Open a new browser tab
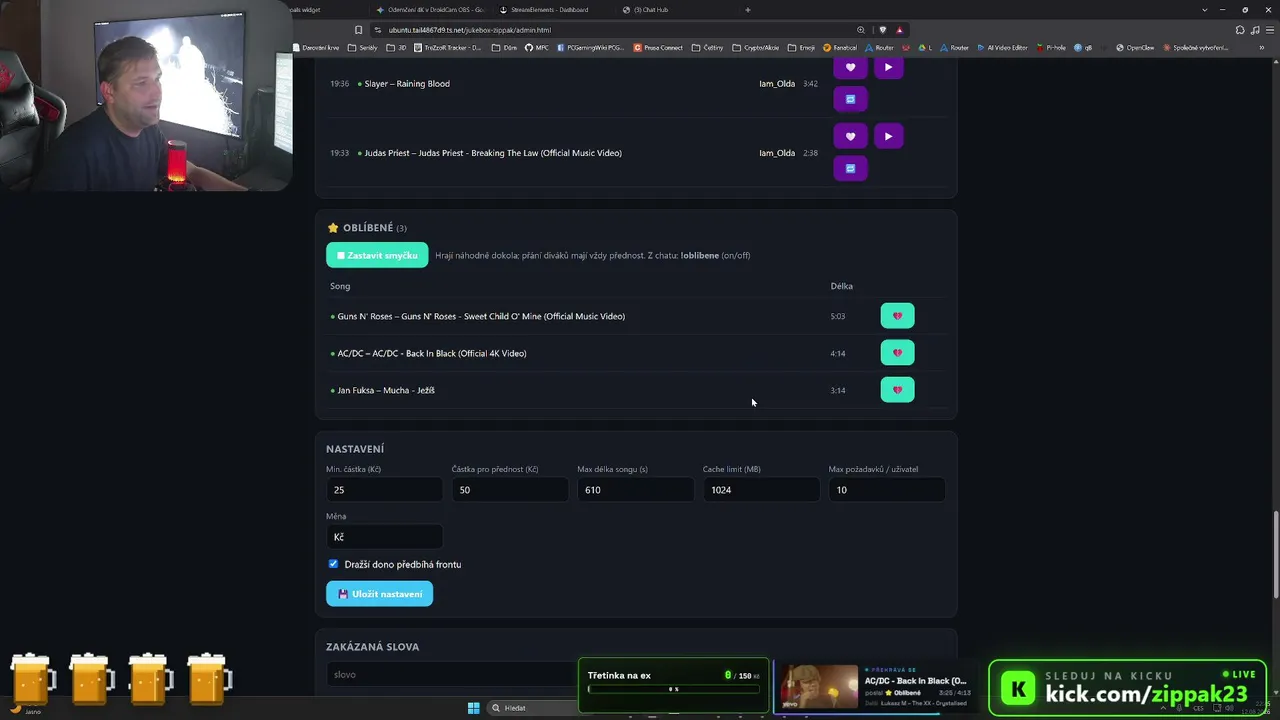Screen dimensions: 1280x720 (x=748, y=10)
